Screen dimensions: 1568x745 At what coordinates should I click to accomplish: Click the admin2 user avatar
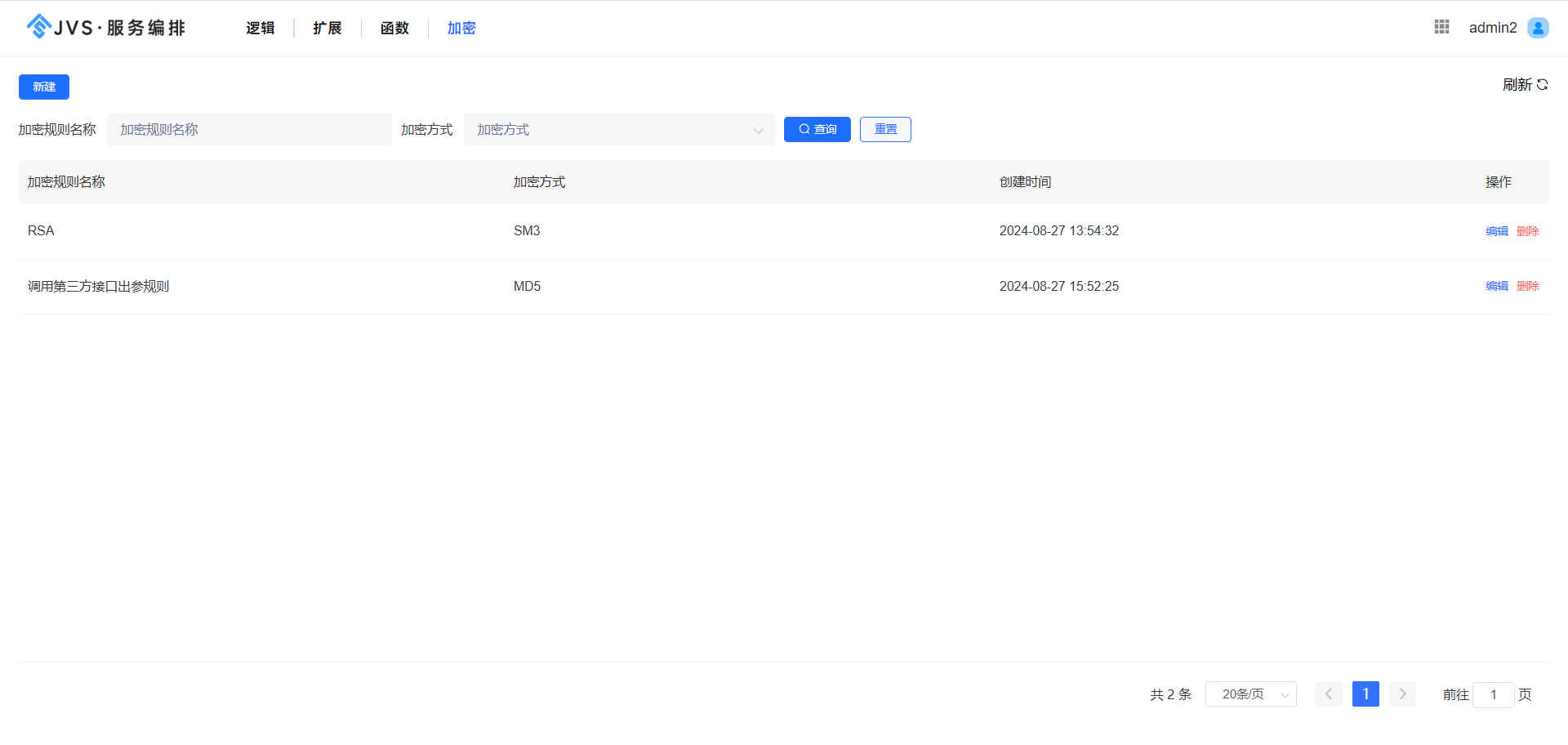coord(1538,28)
